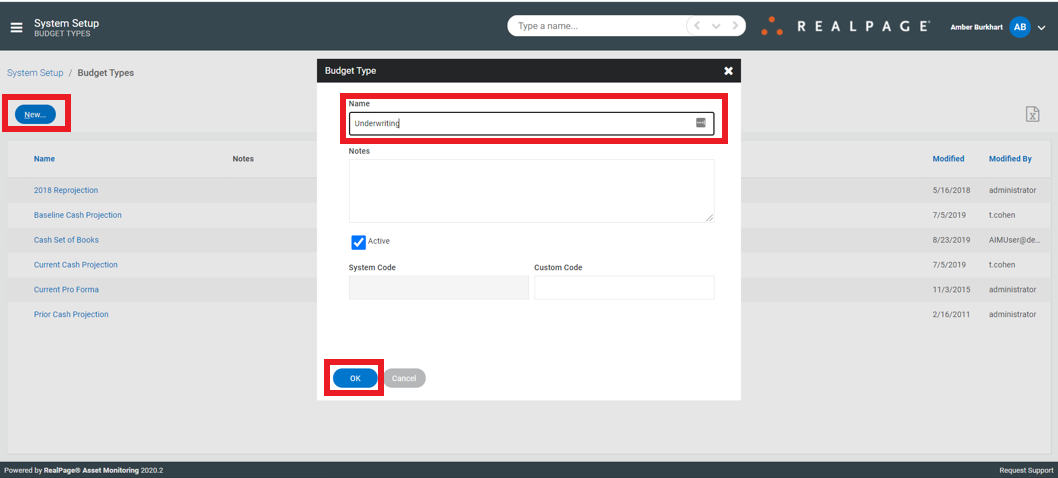Open Prior Cash Projection entry
Screen dimensions: 1058x478
tap(71, 314)
